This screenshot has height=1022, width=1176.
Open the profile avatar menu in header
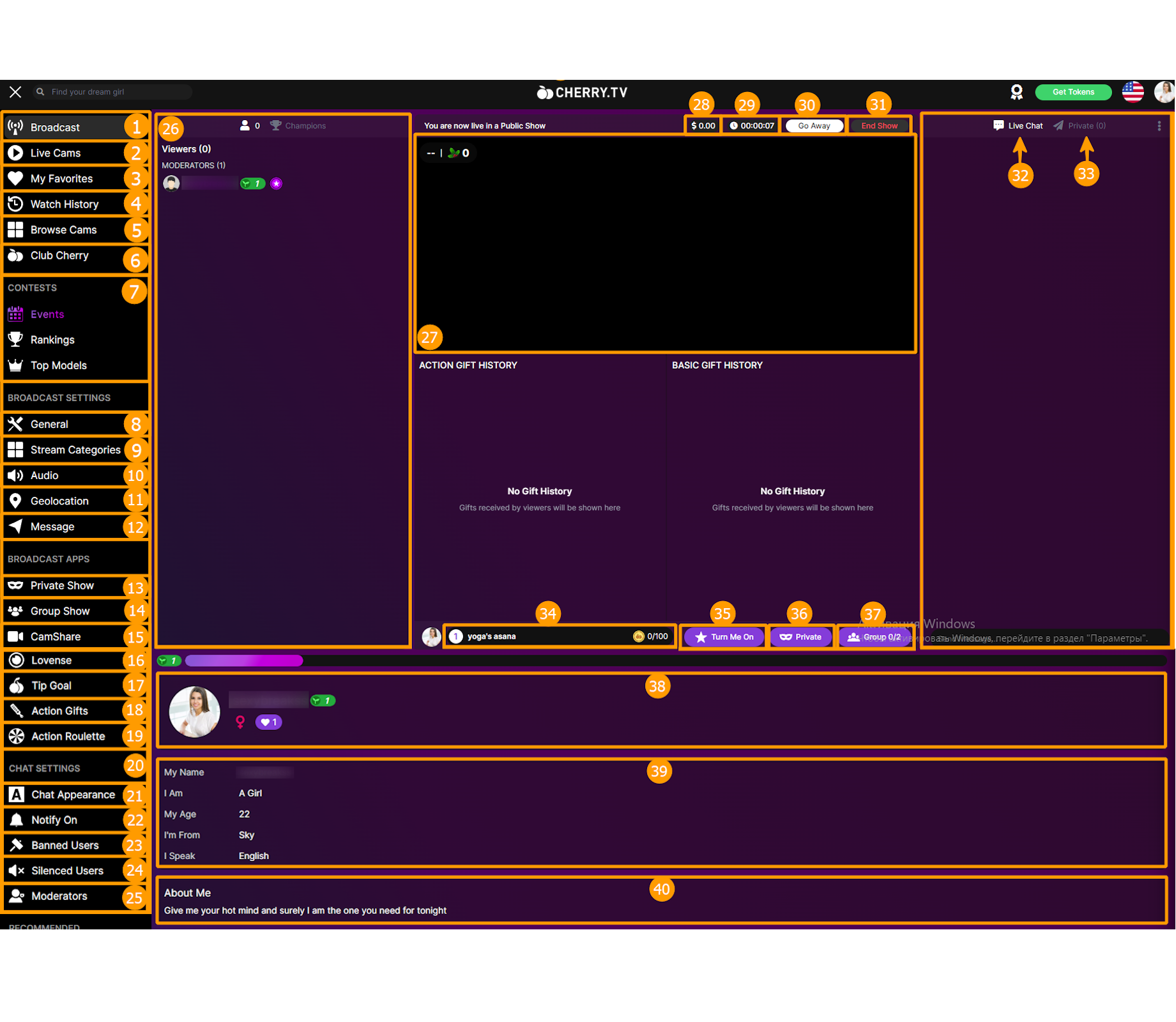tap(1164, 92)
